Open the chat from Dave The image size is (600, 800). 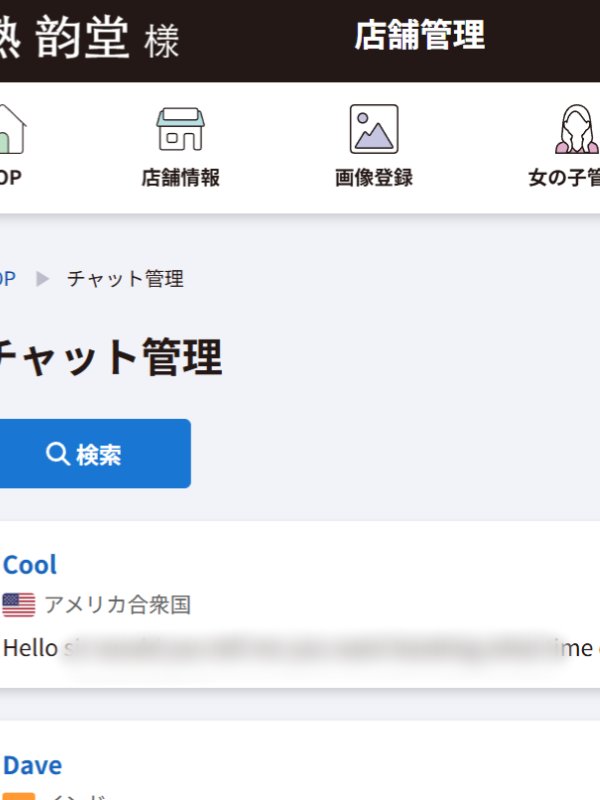click(32, 765)
